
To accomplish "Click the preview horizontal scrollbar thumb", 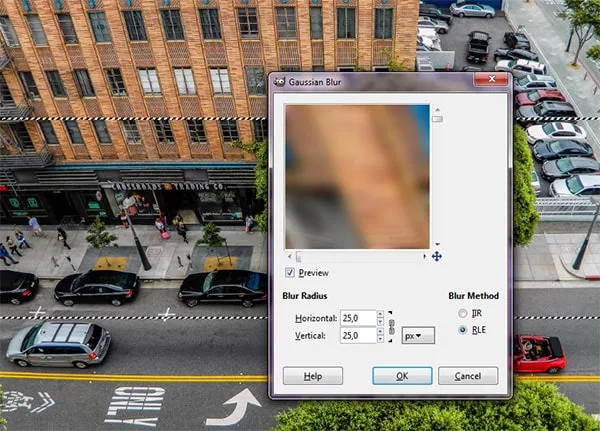I will pyautogui.click(x=299, y=256).
